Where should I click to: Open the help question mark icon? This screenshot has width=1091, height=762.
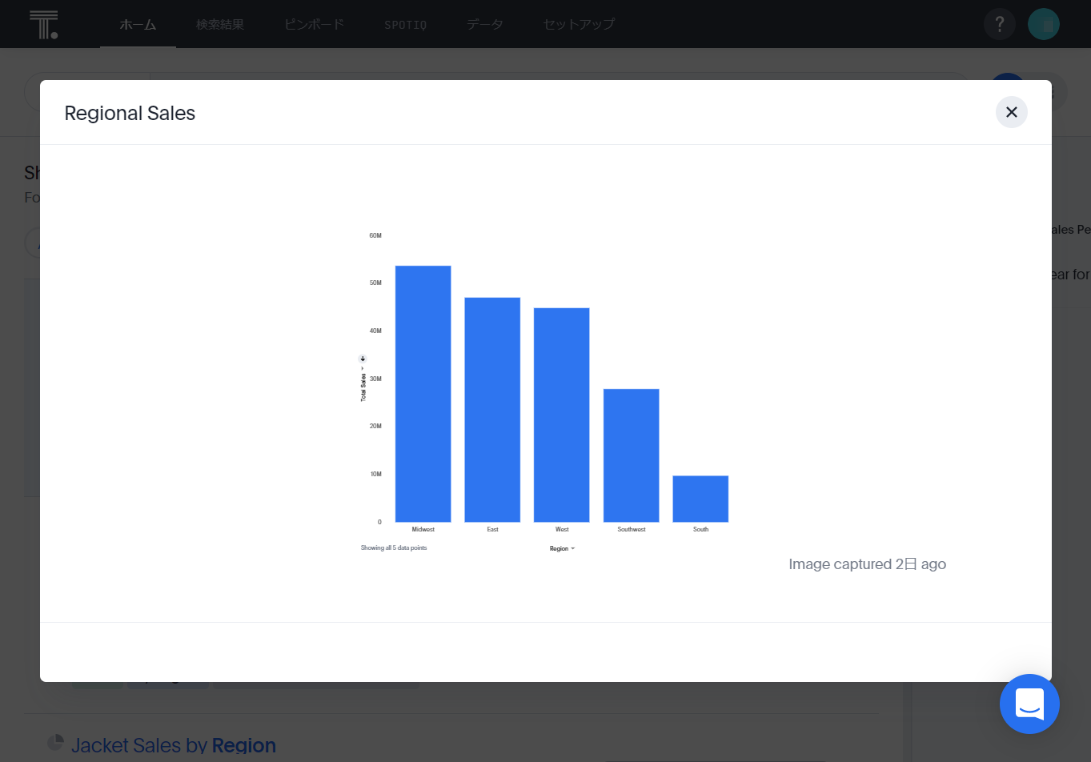(x=999, y=23)
